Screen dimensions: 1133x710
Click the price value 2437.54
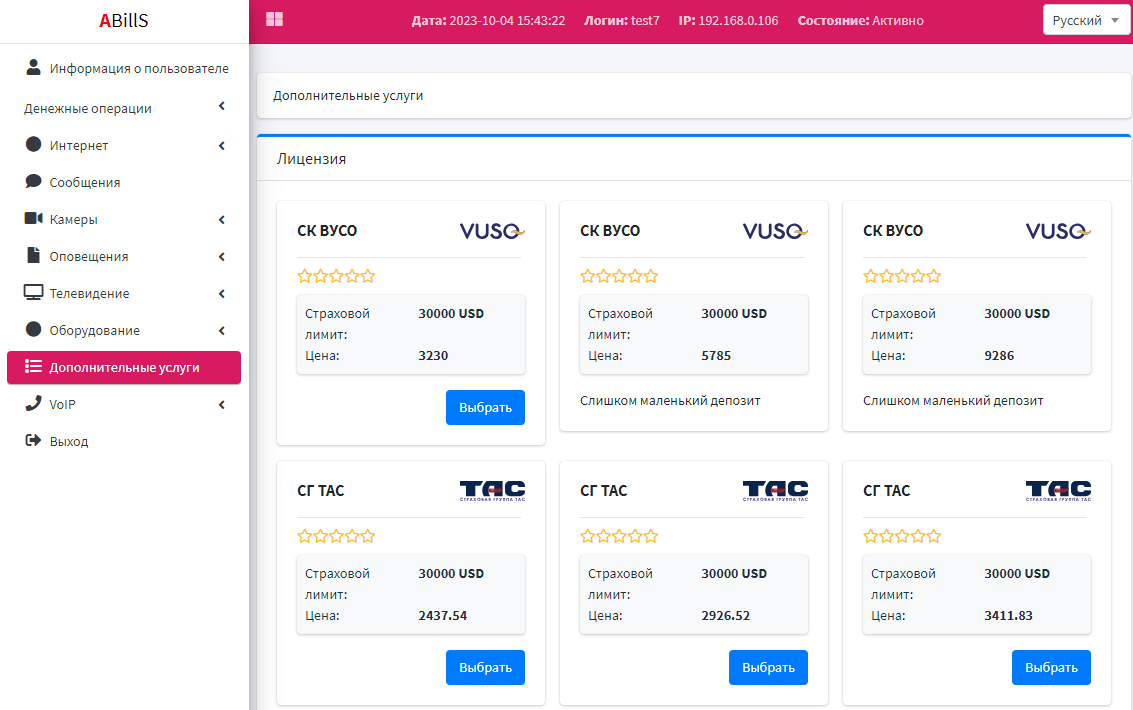point(442,615)
